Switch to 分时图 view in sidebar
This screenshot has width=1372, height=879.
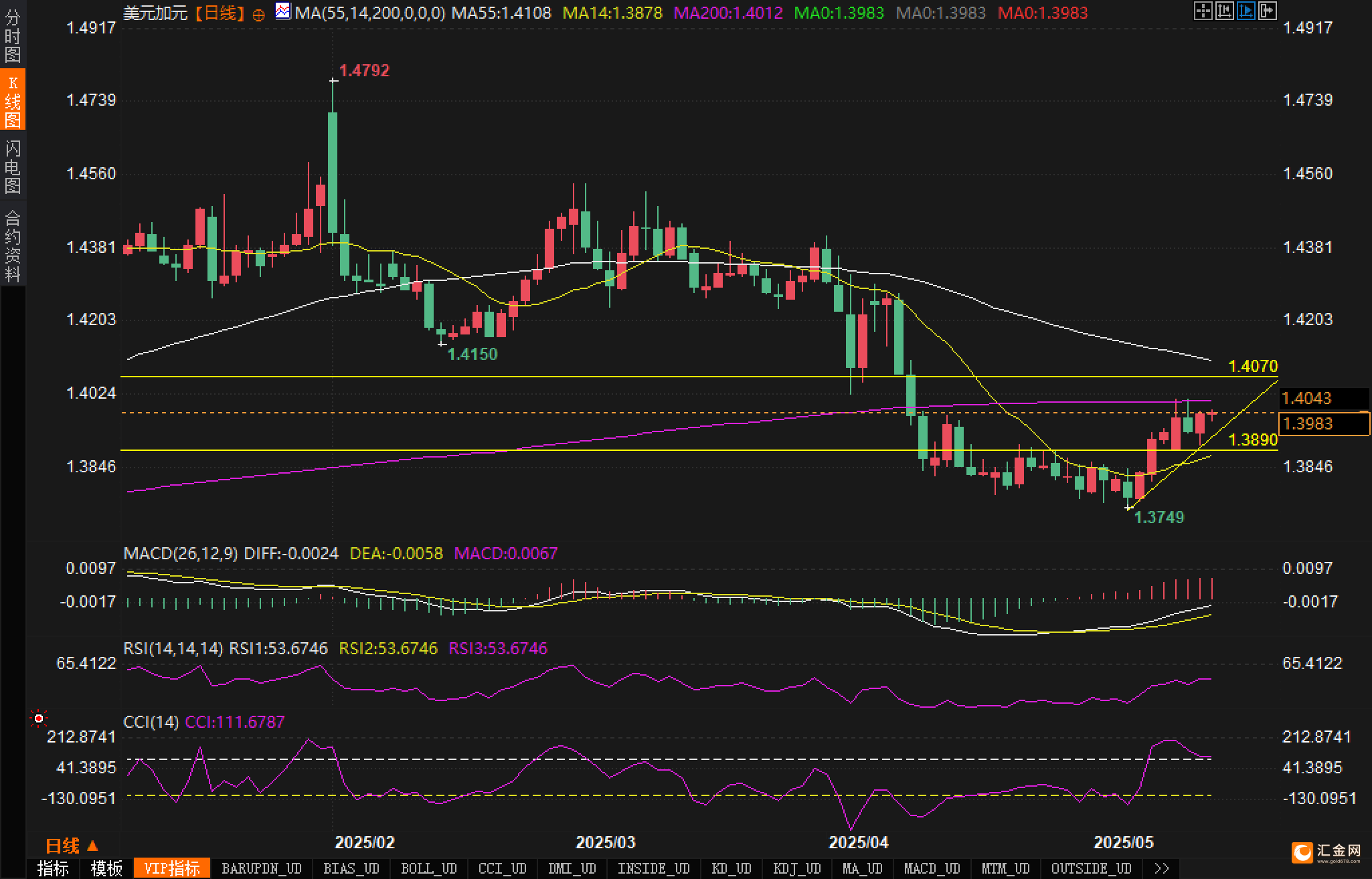point(13,35)
